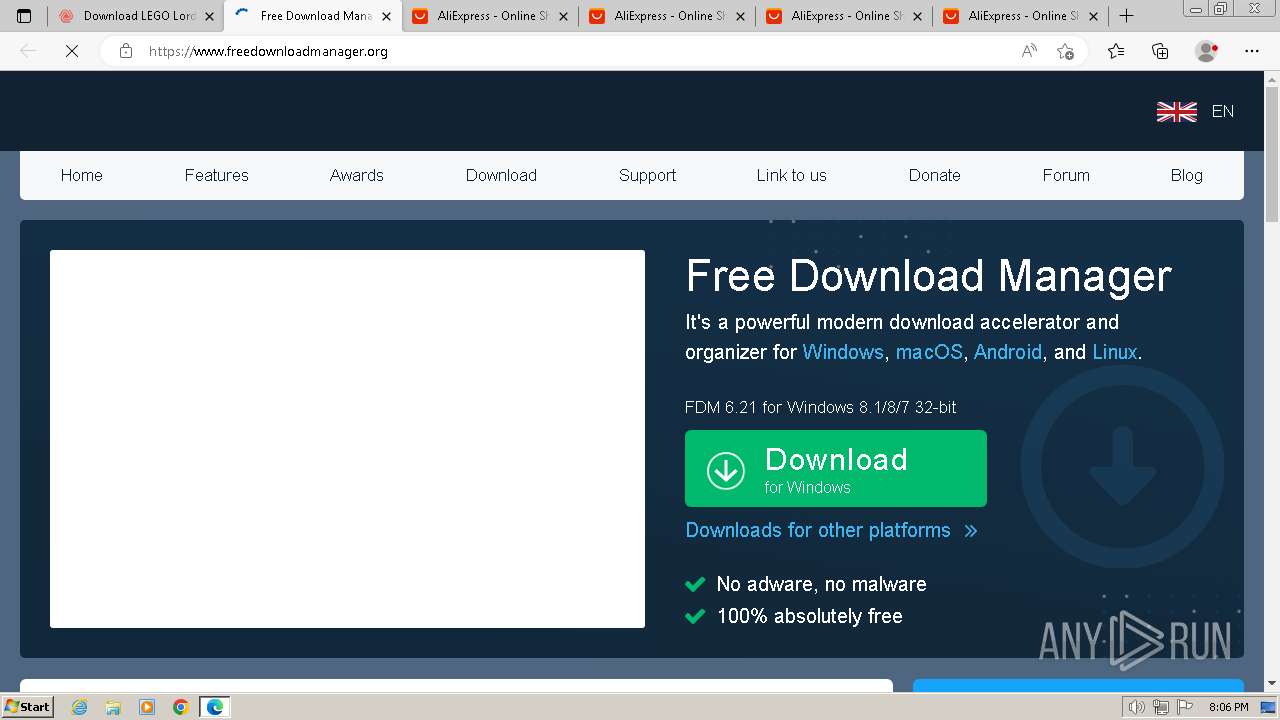Viewport: 1280px width, 720px height.
Task: Open the Home menu item
Action: pos(81,175)
